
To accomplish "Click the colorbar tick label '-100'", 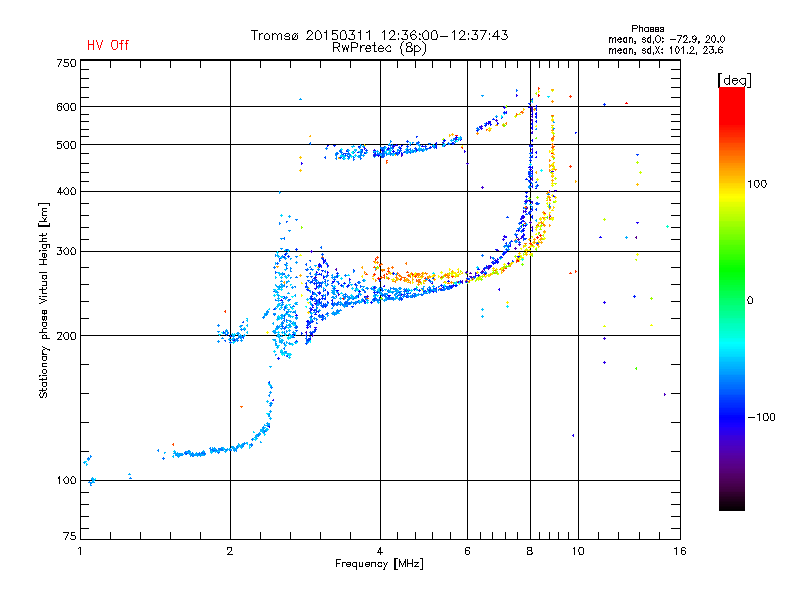I will (761, 417).
